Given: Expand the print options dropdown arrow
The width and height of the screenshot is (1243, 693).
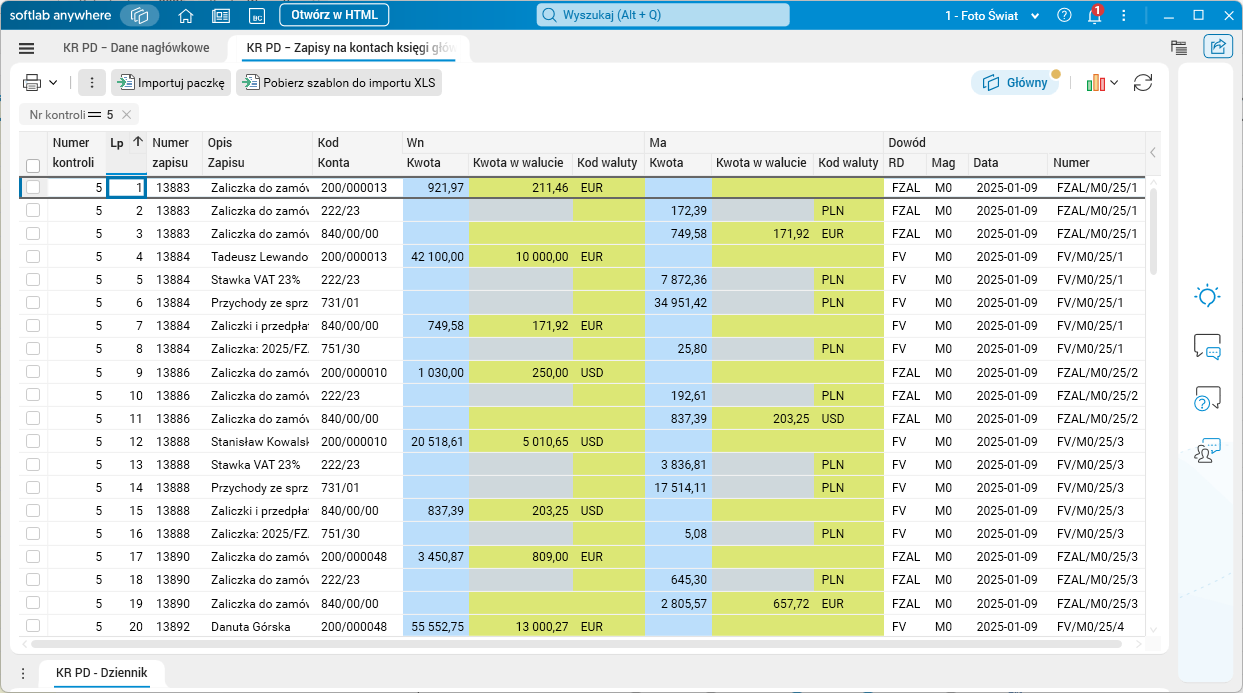Looking at the screenshot, I should 53,83.
